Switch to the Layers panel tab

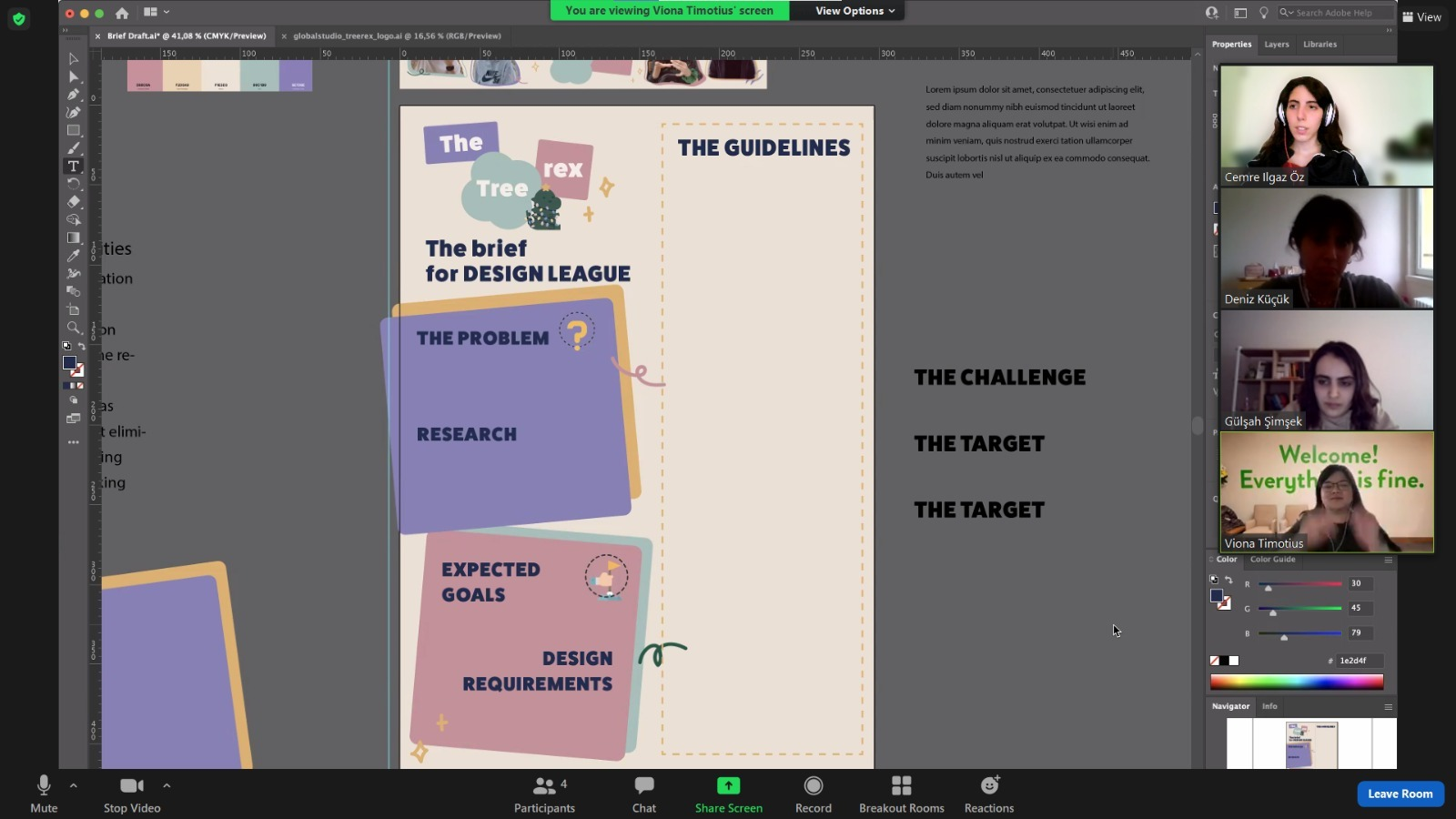[x=1277, y=45]
